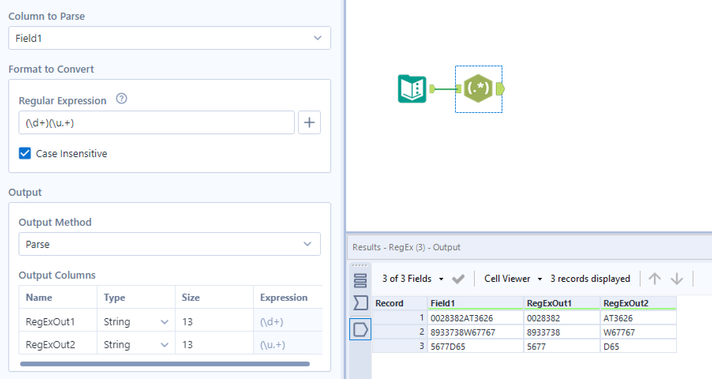Click the RegEx tool input anchor
This screenshot has width=712, height=379.
(459, 89)
